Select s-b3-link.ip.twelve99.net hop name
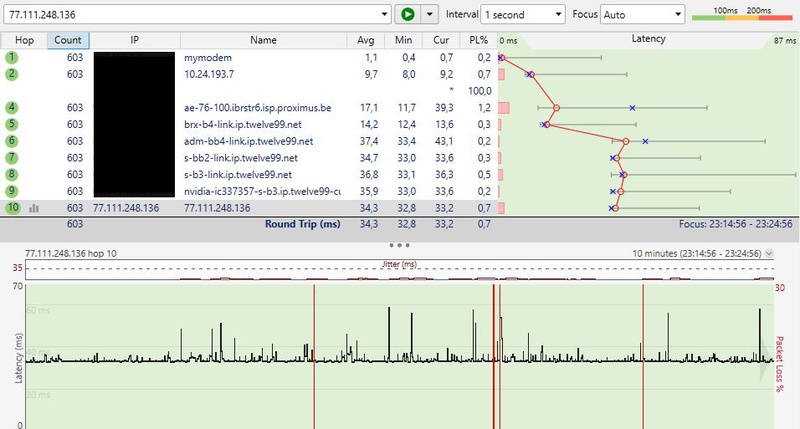800x429 pixels. click(x=238, y=174)
